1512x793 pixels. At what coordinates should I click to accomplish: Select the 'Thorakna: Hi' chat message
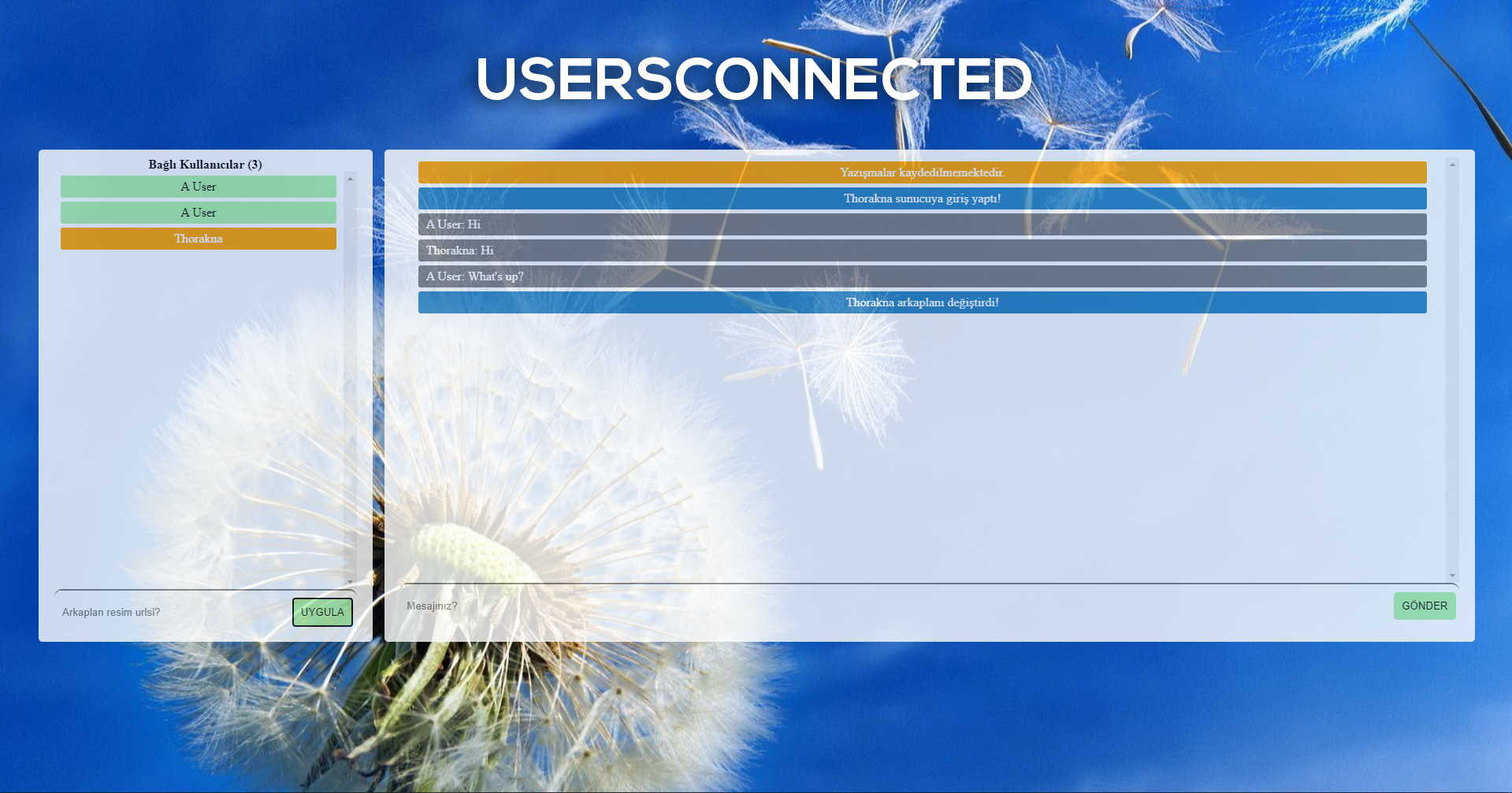(x=922, y=250)
